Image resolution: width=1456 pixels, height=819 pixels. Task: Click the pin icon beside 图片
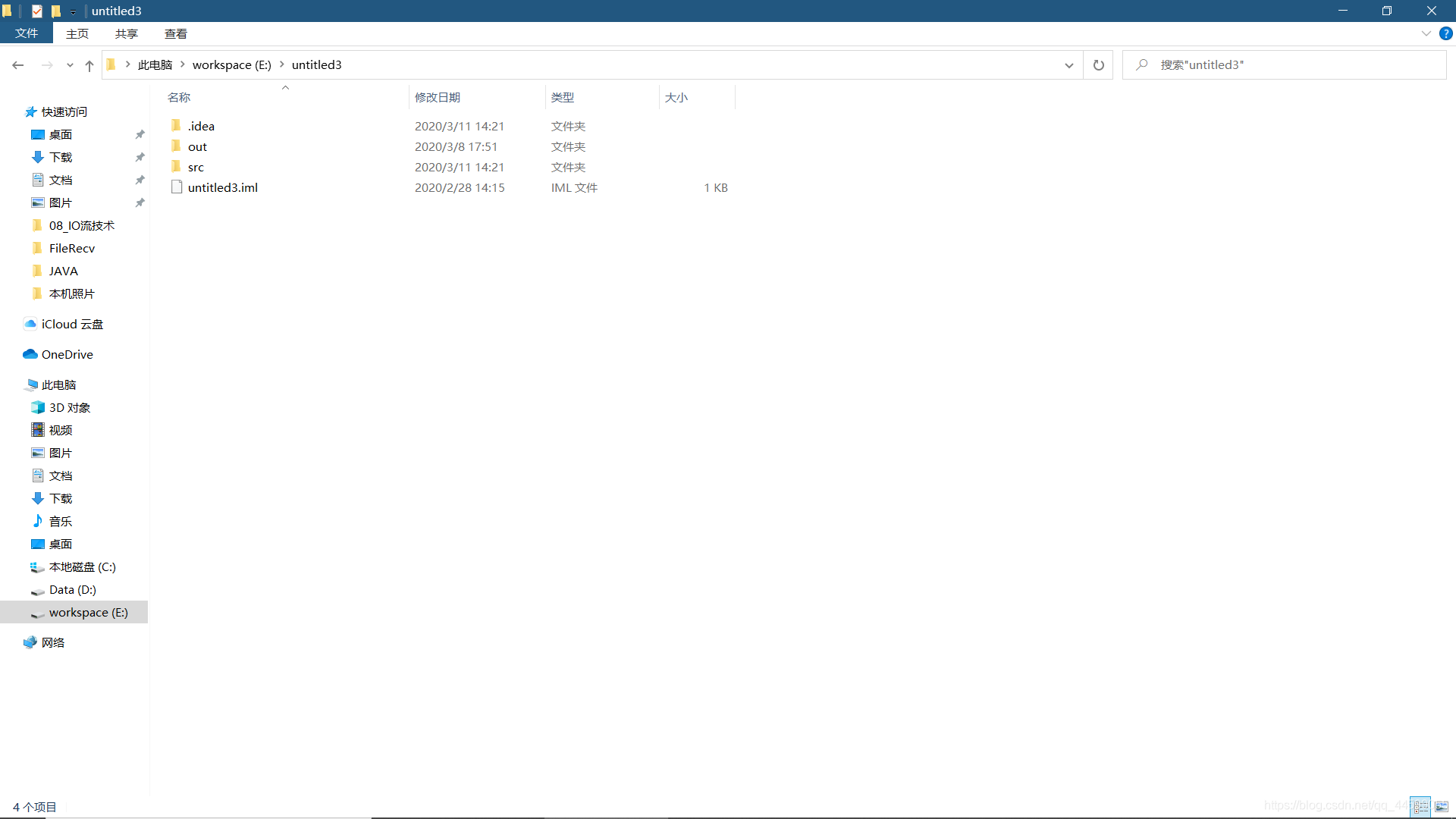pyautogui.click(x=140, y=202)
